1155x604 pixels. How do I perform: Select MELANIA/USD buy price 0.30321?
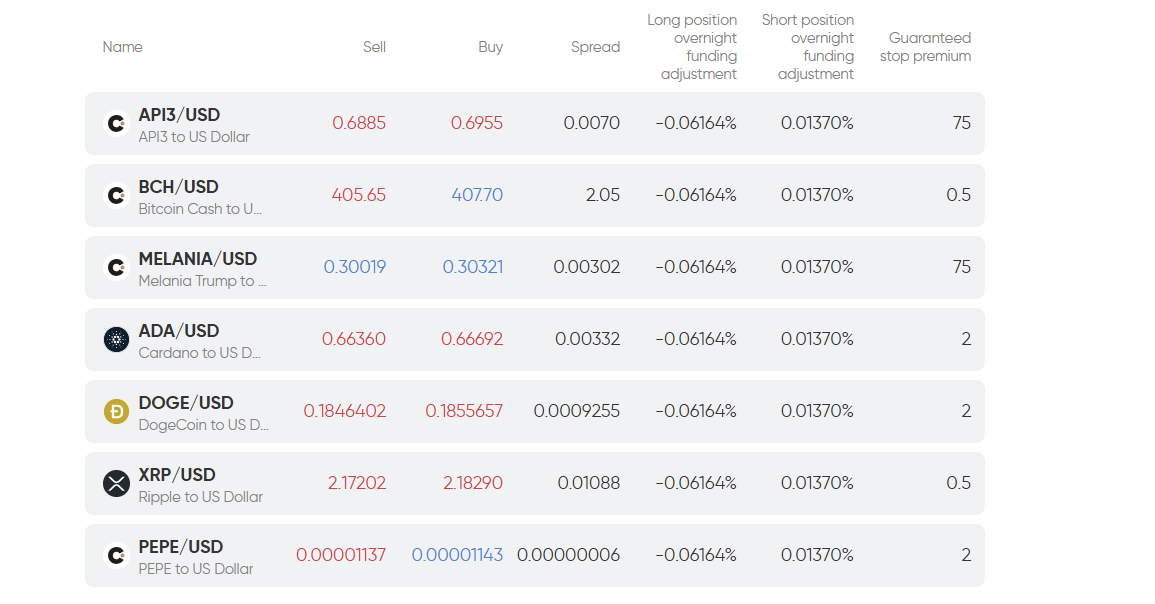coord(472,267)
